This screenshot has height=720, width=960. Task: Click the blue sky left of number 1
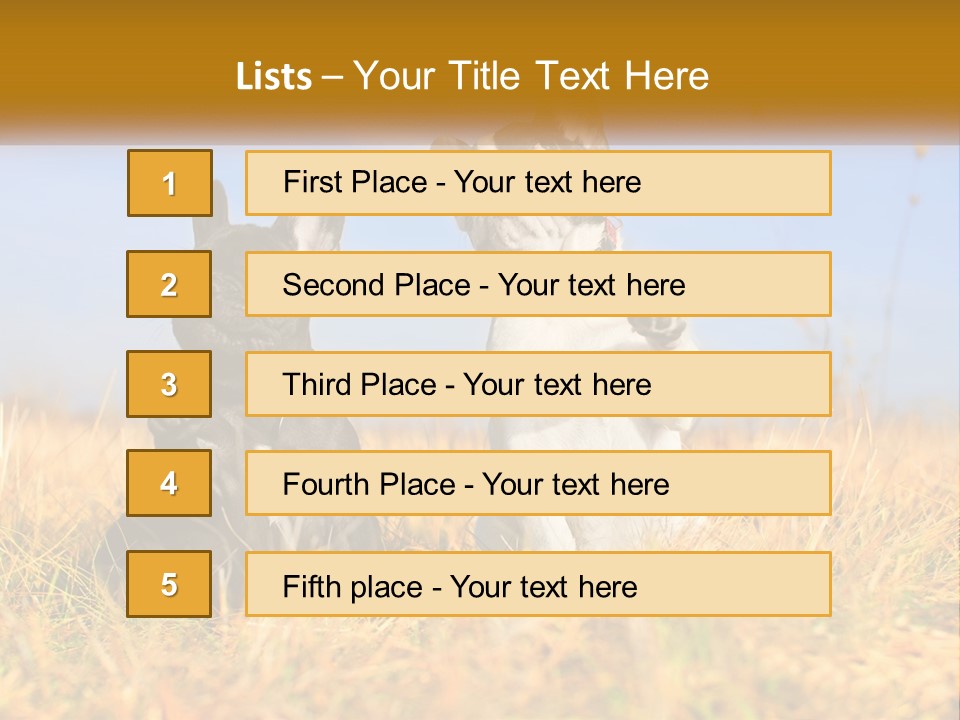(x=60, y=190)
